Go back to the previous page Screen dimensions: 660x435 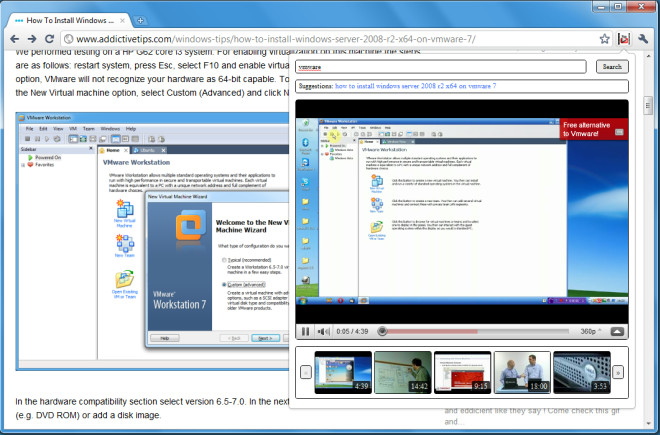(x=15, y=39)
